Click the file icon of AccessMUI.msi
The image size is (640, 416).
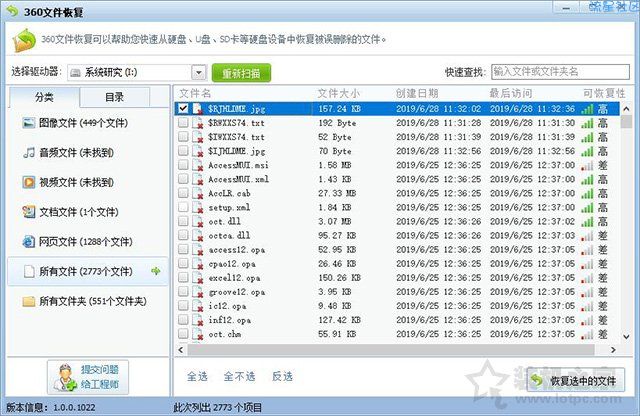tap(198, 165)
